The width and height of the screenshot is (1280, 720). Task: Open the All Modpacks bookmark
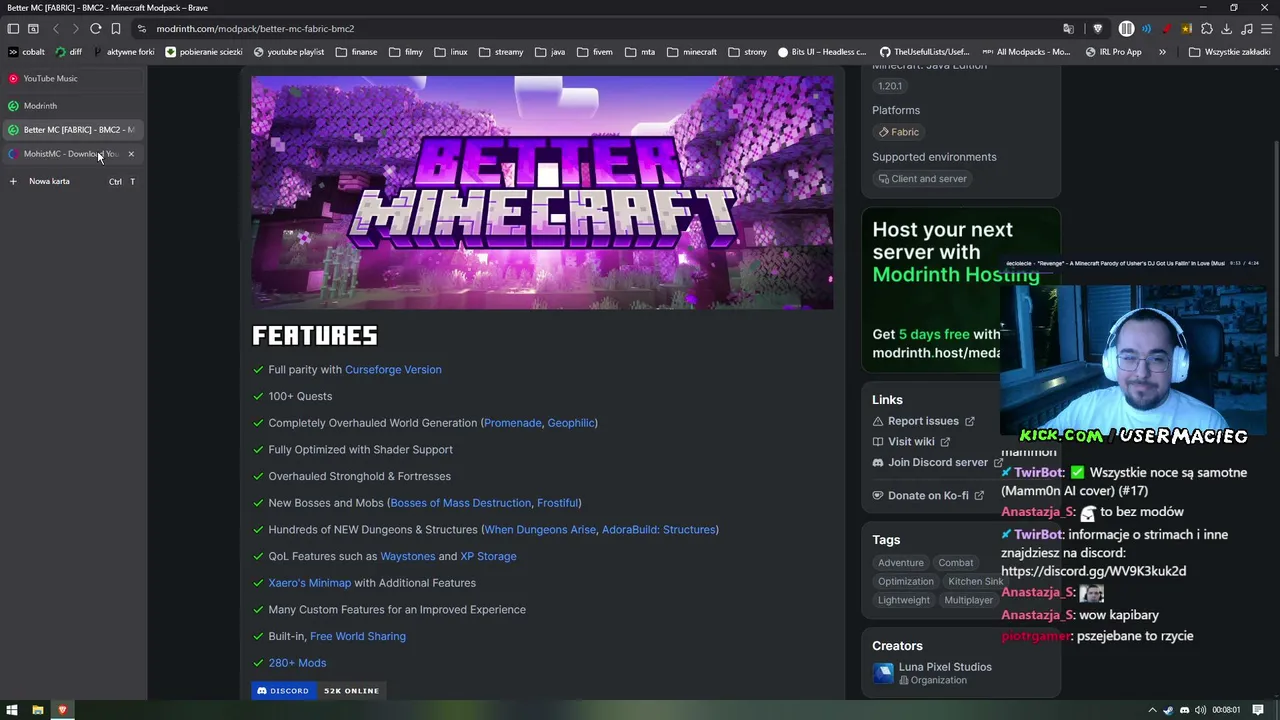[1026, 52]
